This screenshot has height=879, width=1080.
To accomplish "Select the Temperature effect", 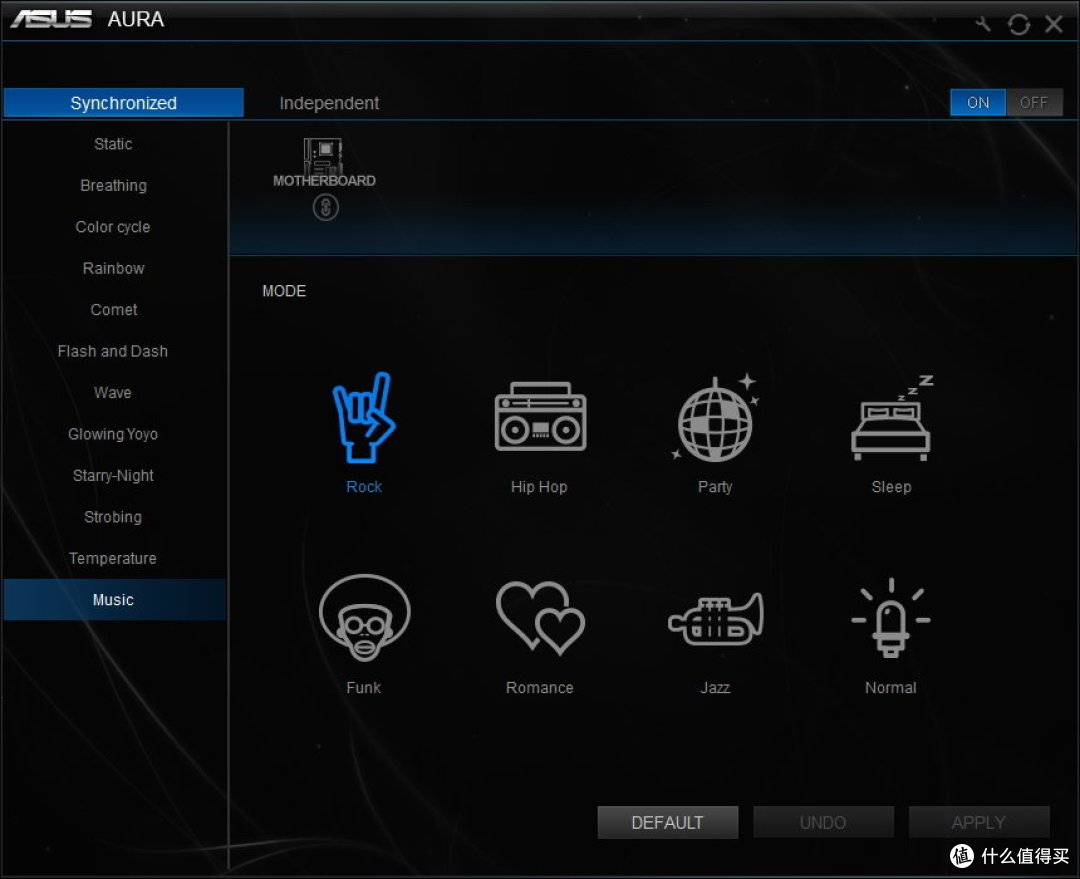I will point(113,557).
